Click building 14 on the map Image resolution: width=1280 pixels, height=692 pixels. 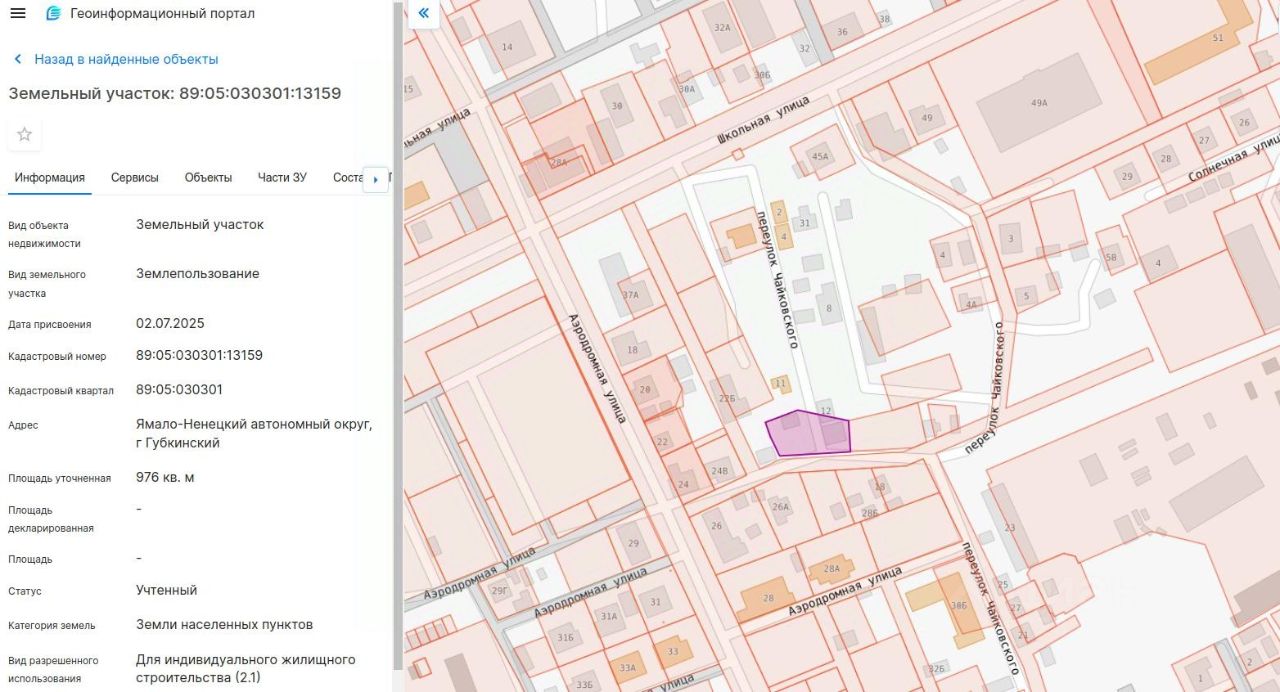506,47
